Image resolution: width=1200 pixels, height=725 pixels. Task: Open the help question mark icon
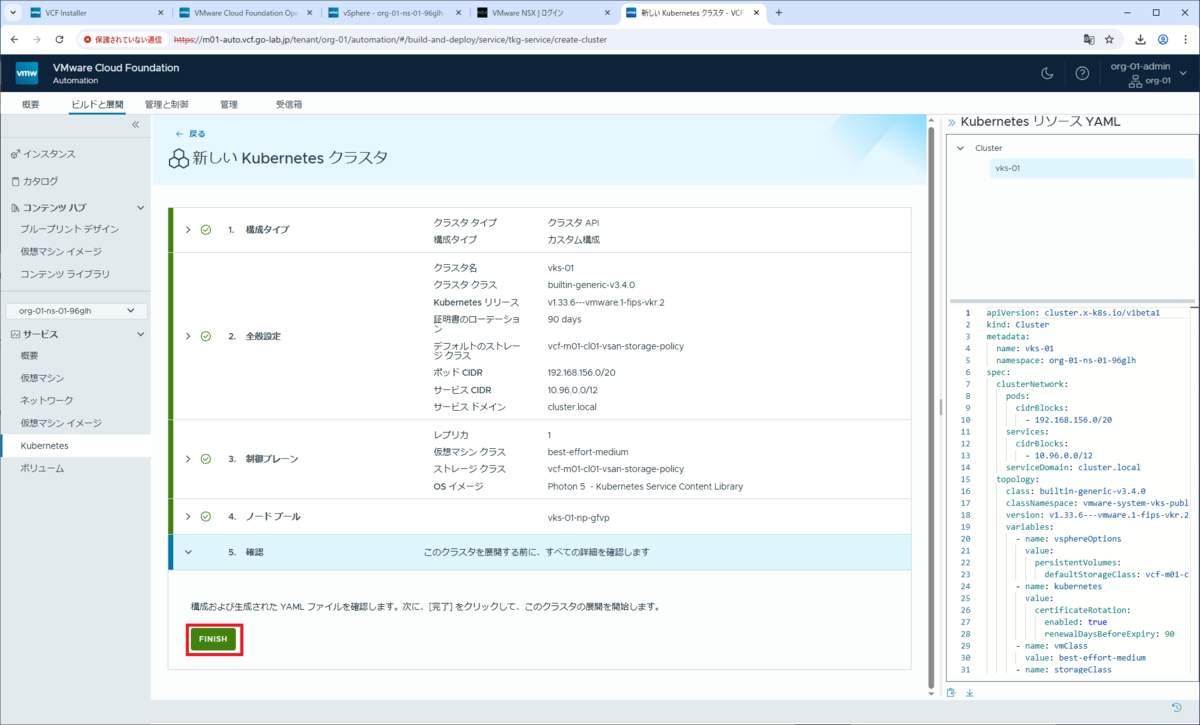(x=1082, y=73)
